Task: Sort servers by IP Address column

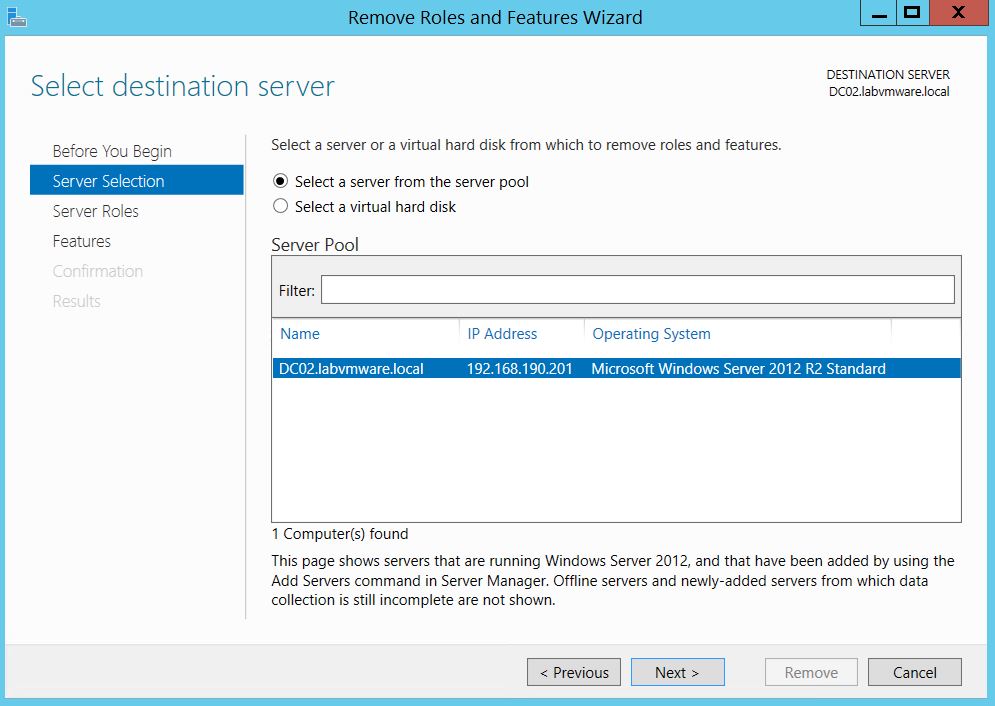Action: (502, 334)
